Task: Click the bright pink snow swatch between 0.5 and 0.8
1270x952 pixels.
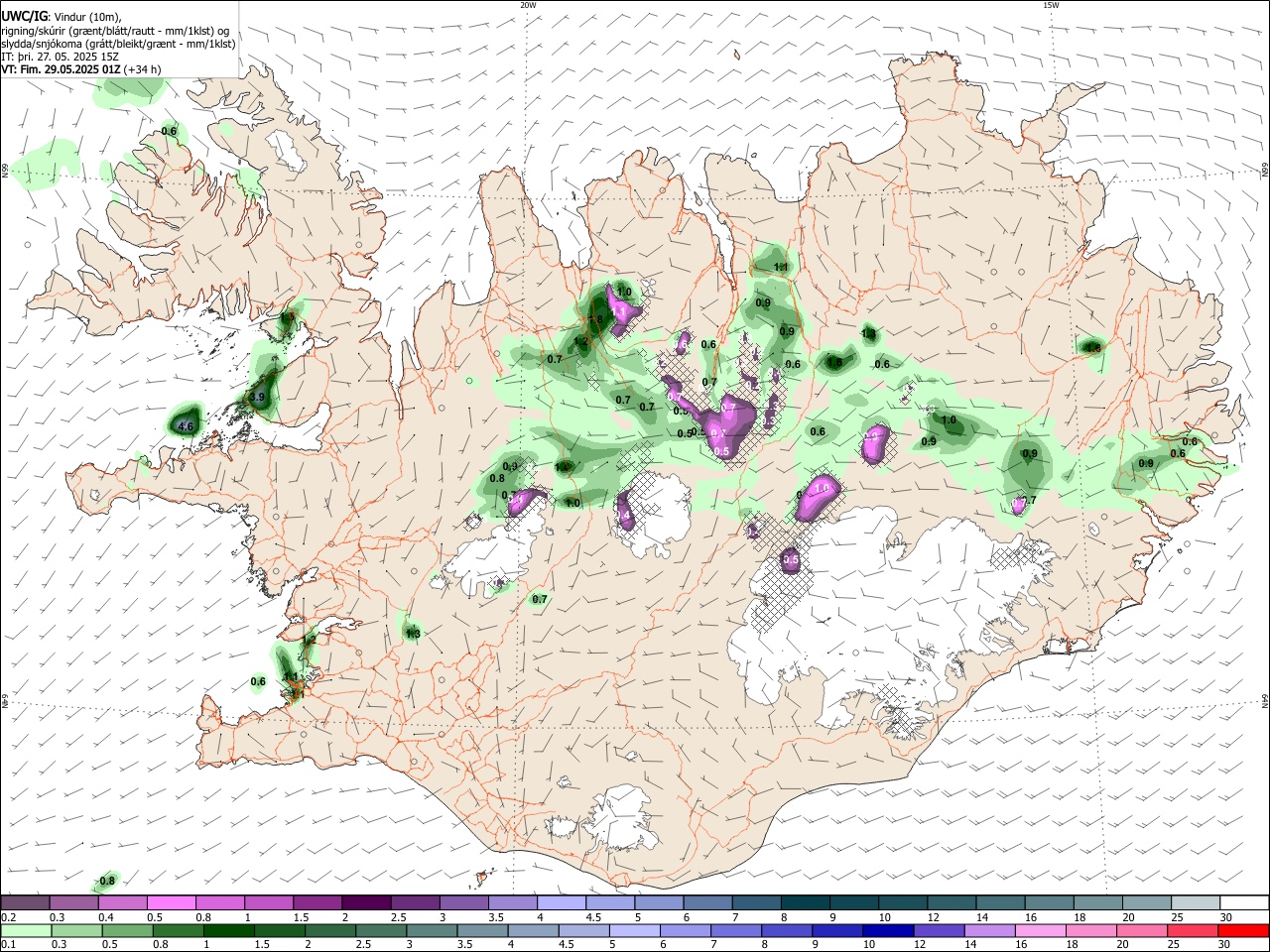Action: pyautogui.click(x=171, y=902)
